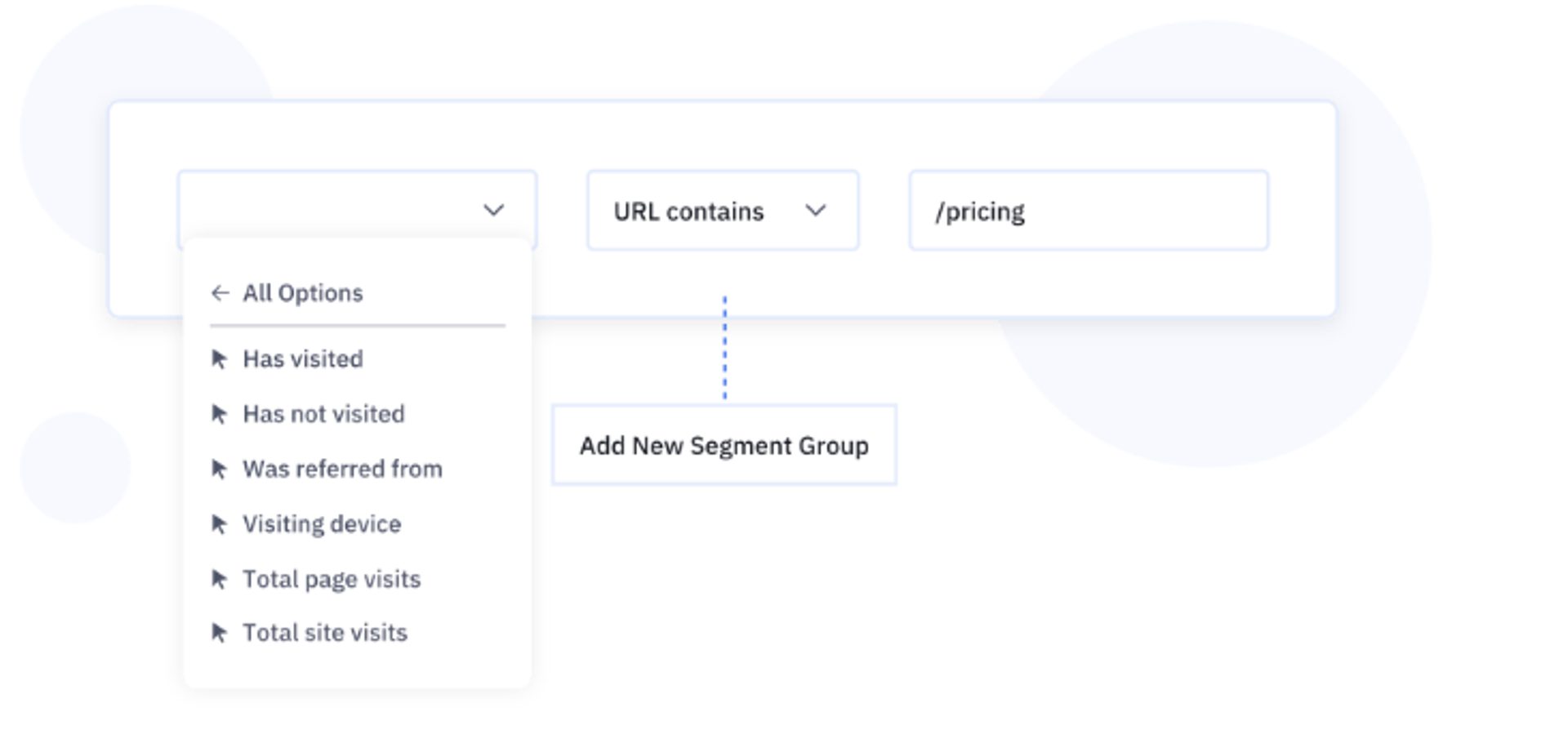This screenshot has height=730, width=1568.
Task: Select the Total site visits option
Action: (325, 633)
